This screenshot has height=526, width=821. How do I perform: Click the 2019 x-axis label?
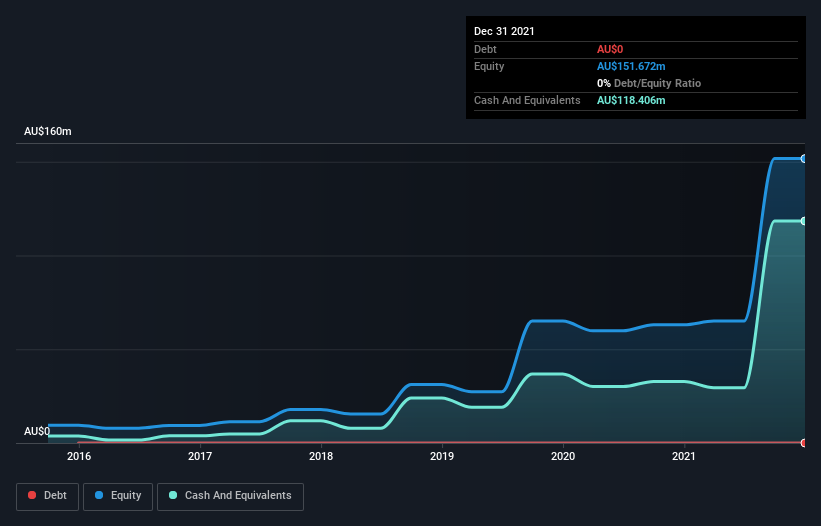pyautogui.click(x=442, y=456)
